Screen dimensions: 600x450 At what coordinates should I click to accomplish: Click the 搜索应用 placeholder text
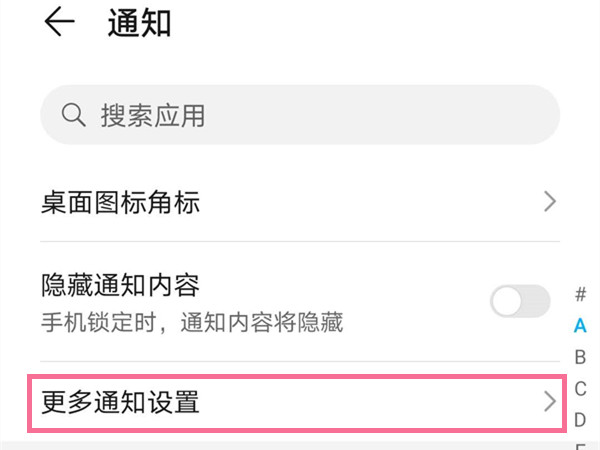click(152, 115)
